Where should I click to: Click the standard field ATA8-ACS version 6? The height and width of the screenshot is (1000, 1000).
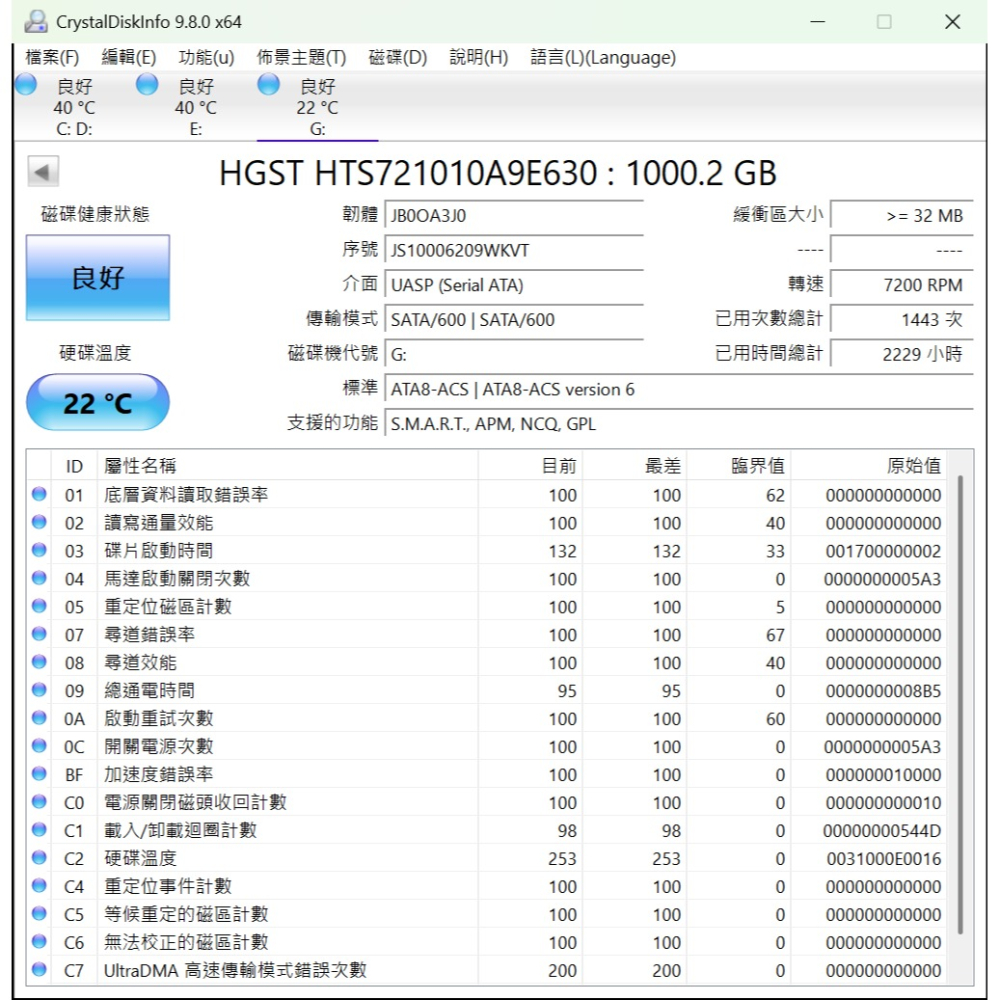click(679, 389)
